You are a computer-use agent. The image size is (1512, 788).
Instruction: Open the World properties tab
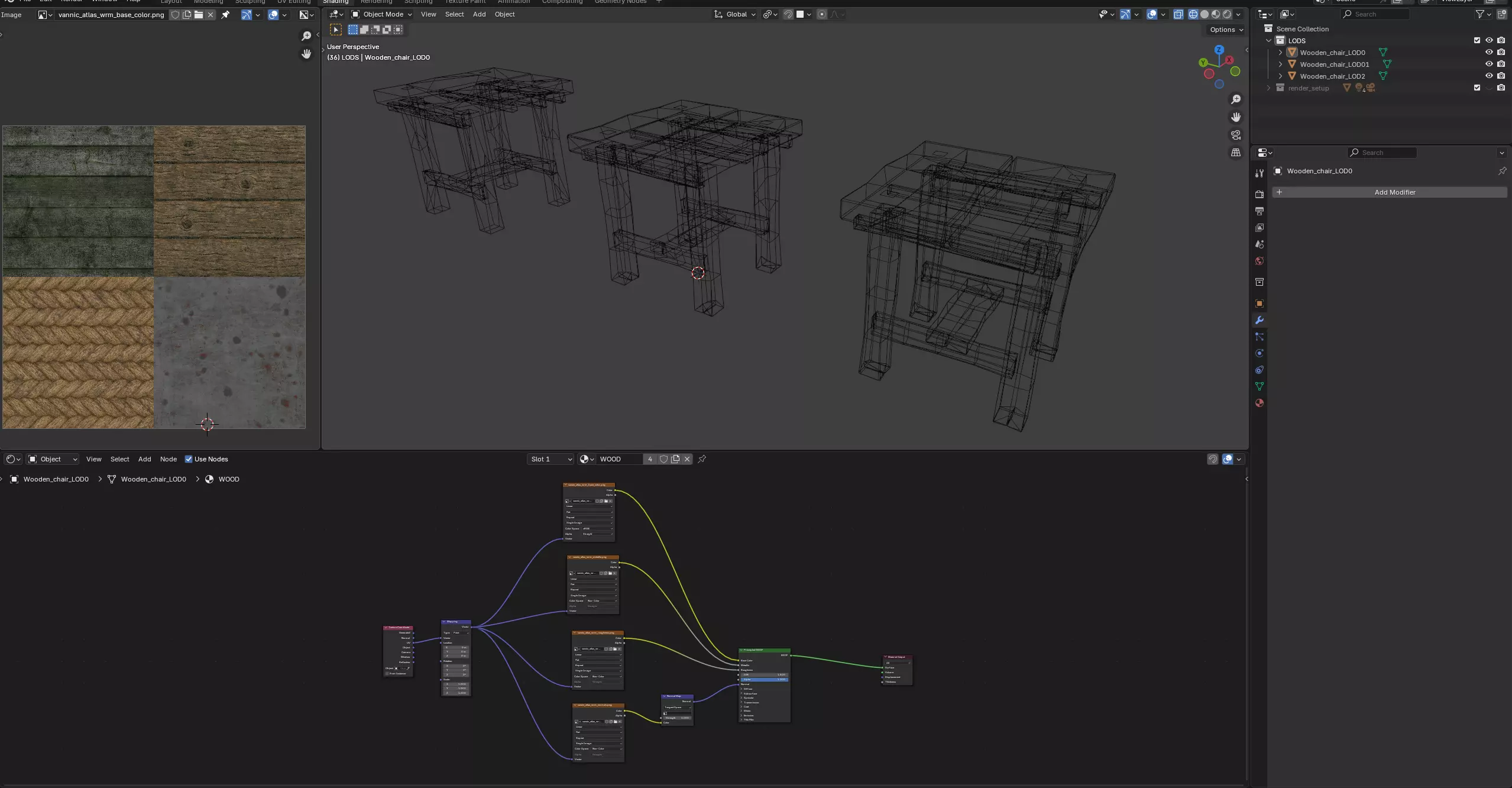(1260, 261)
